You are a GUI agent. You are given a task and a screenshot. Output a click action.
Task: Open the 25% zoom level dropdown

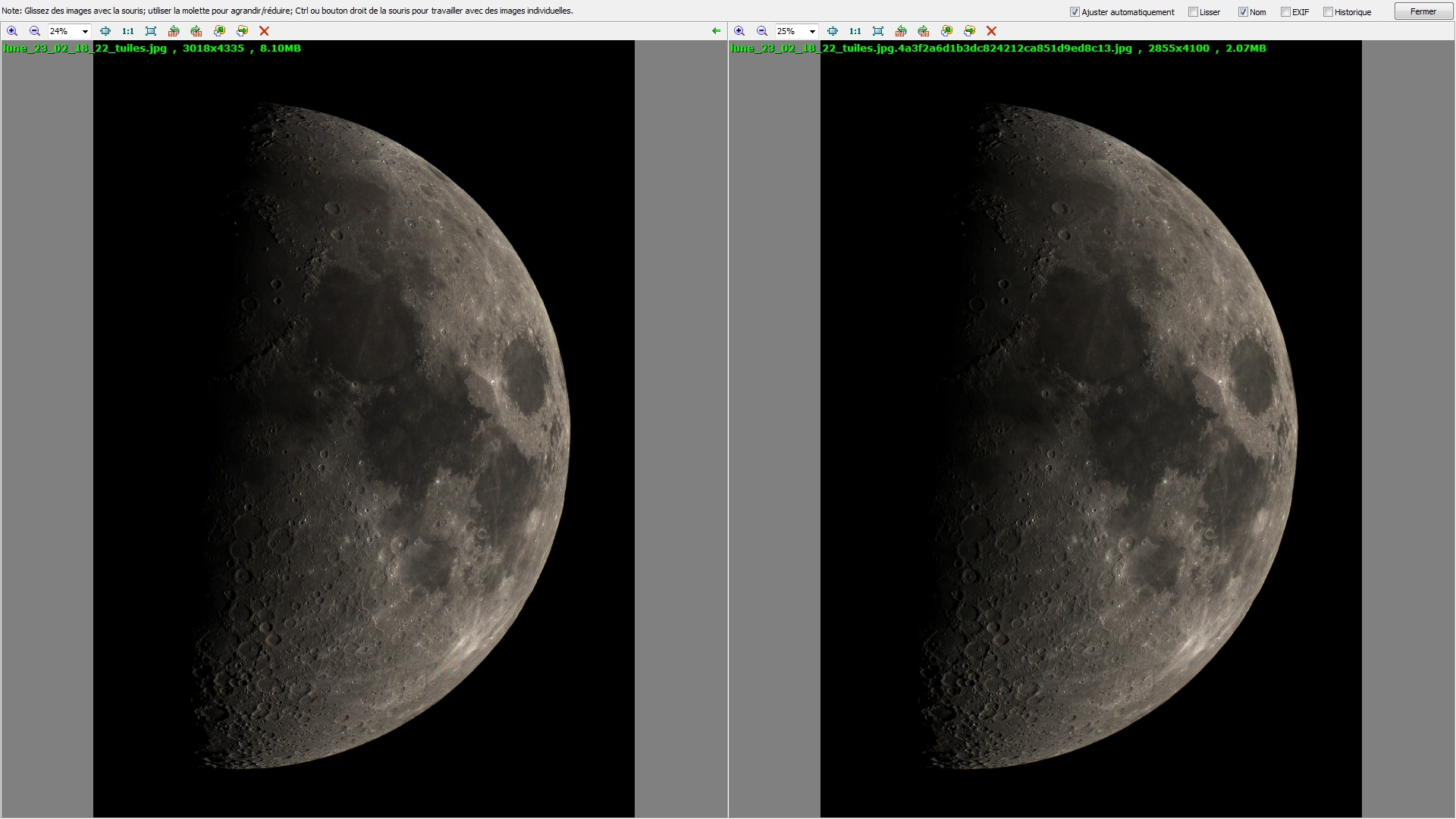point(811,31)
